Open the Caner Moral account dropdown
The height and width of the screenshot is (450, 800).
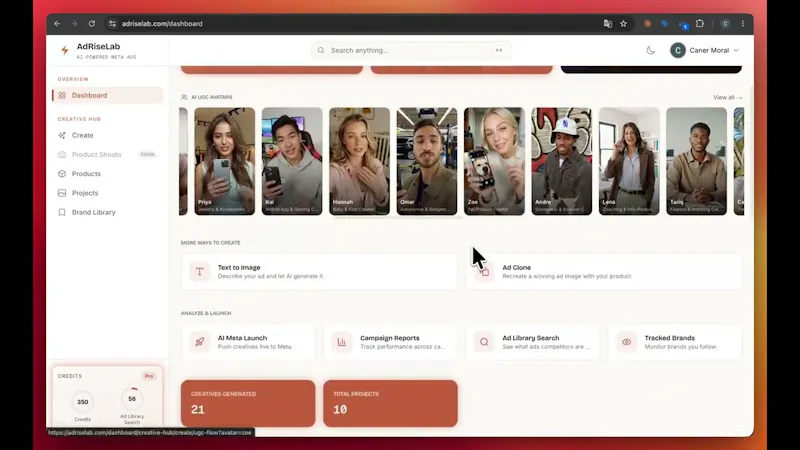point(705,50)
